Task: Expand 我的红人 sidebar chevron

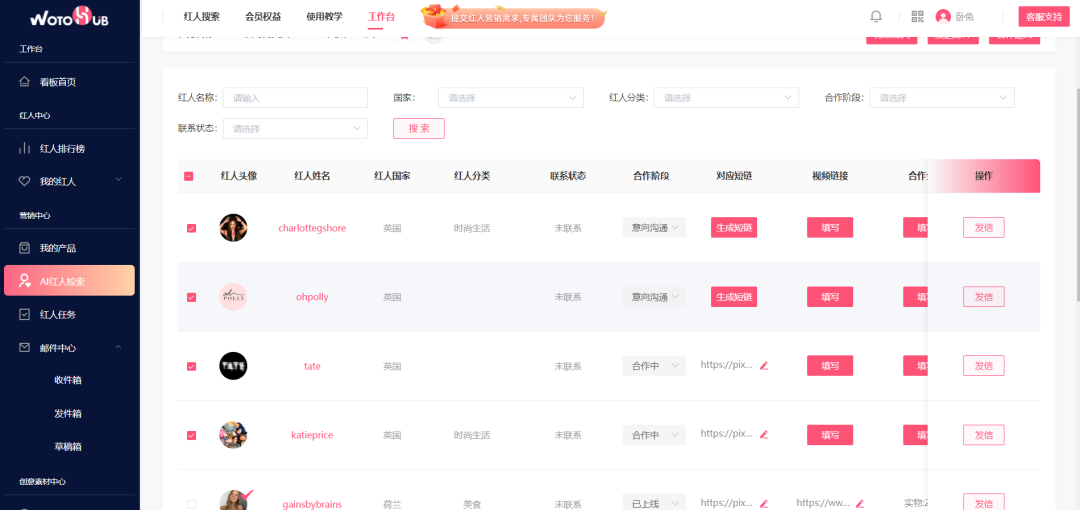Action: point(118,180)
